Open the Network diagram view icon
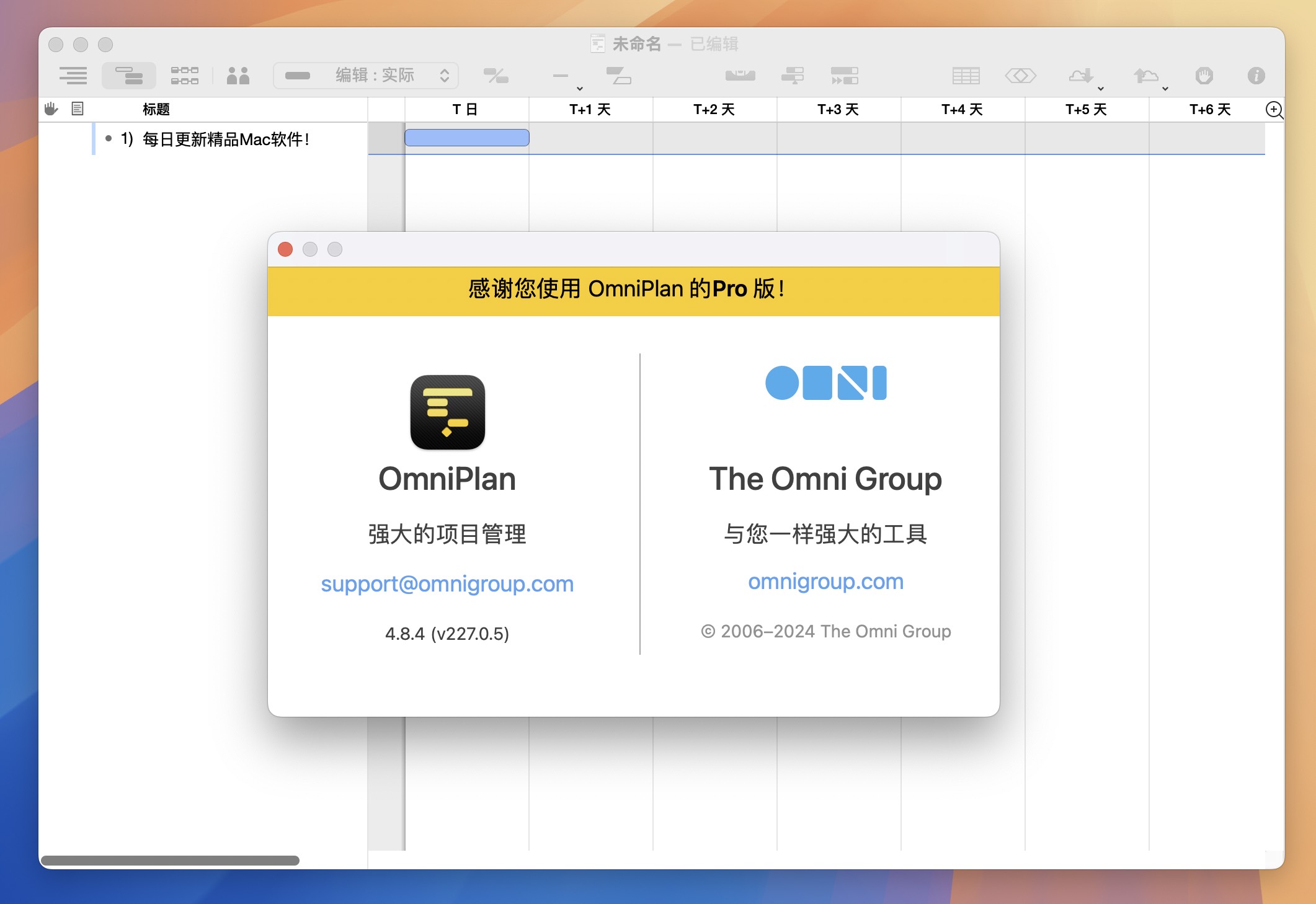 click(x=185, y=76)
